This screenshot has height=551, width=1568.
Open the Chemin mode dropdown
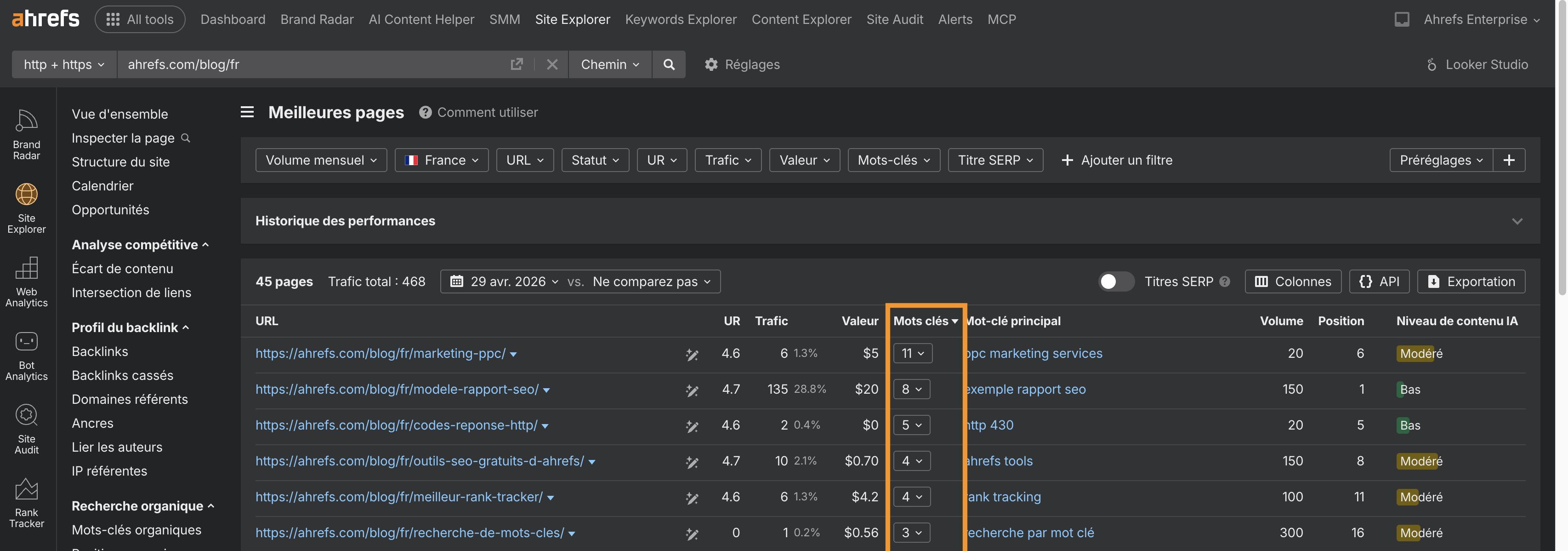click(610, 64)
